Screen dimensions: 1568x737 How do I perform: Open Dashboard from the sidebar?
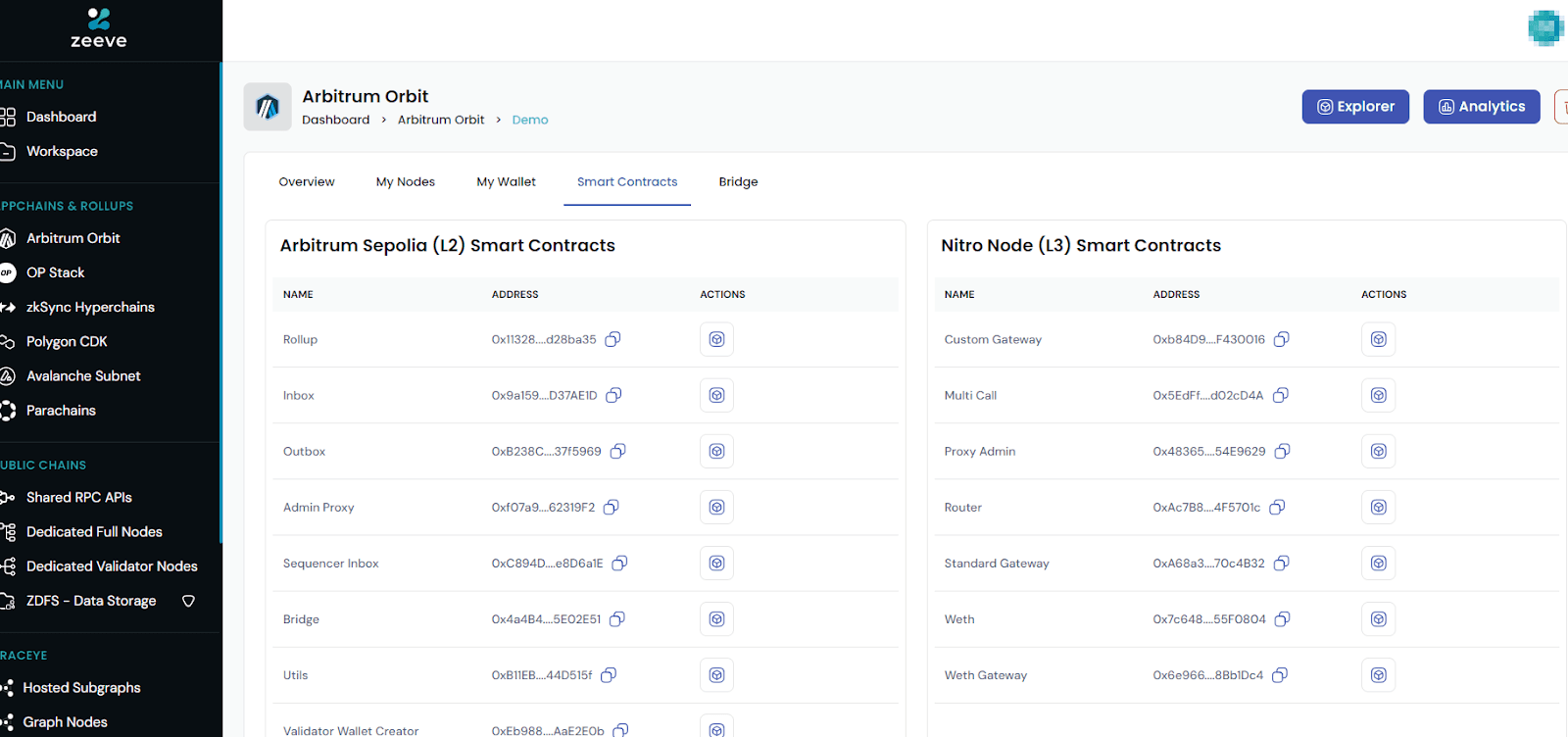pos(61,117)
